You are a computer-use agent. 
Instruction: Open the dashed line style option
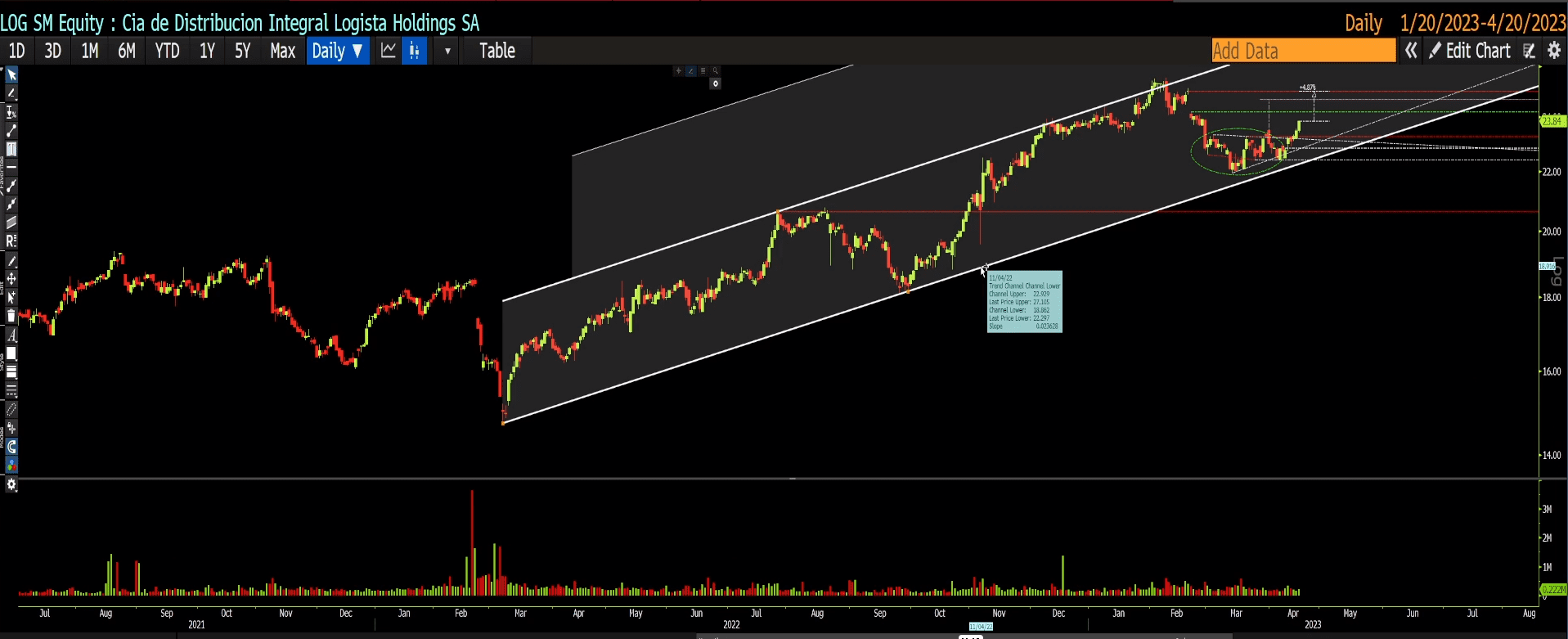[11, 390]
